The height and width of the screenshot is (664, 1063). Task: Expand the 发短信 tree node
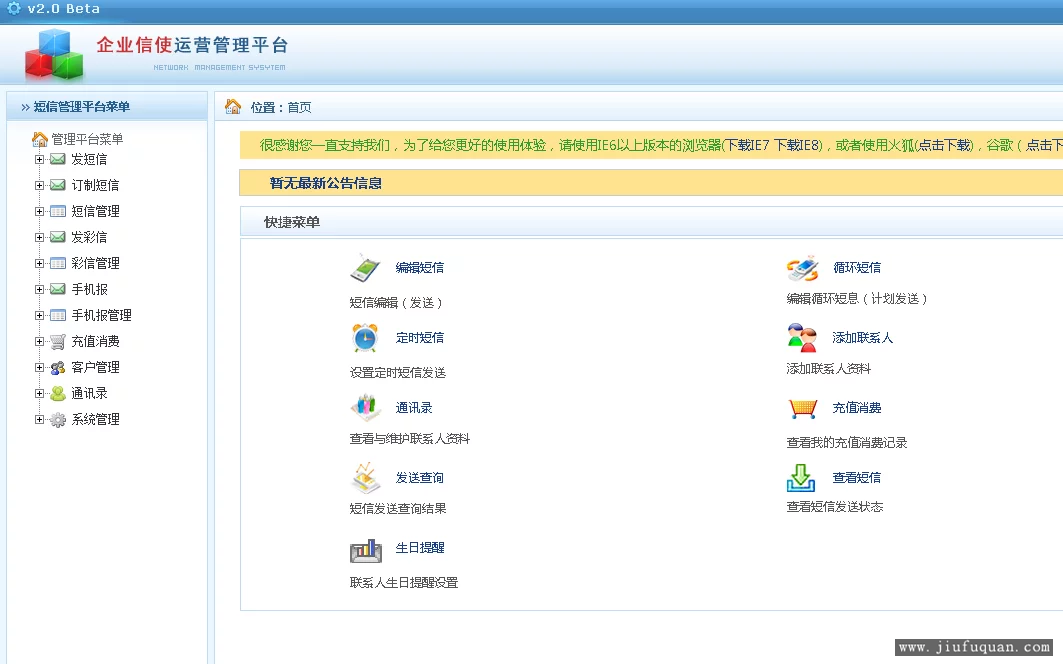coord(39,159)
